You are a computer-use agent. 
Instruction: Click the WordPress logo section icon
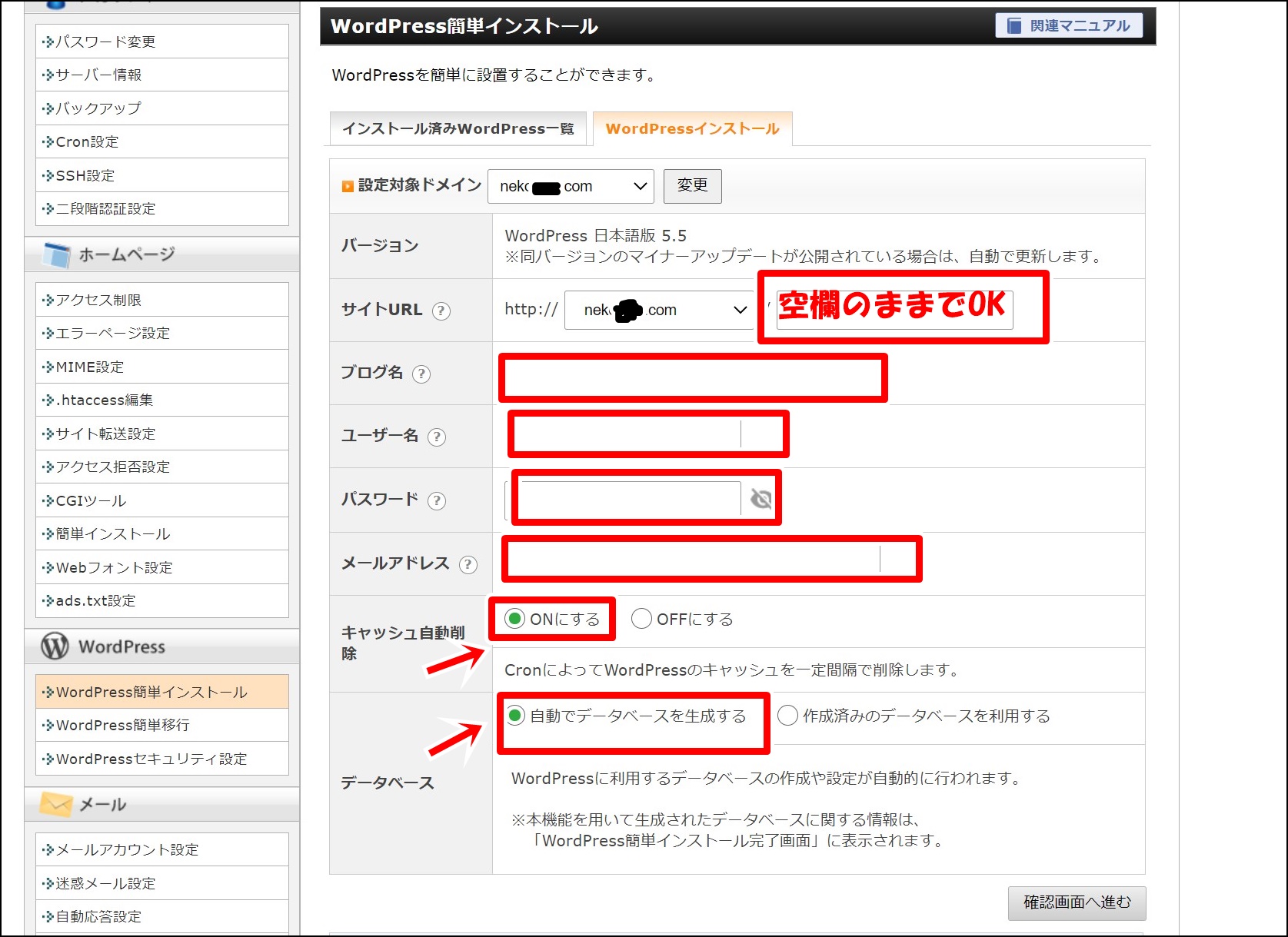tap(55, 646)
